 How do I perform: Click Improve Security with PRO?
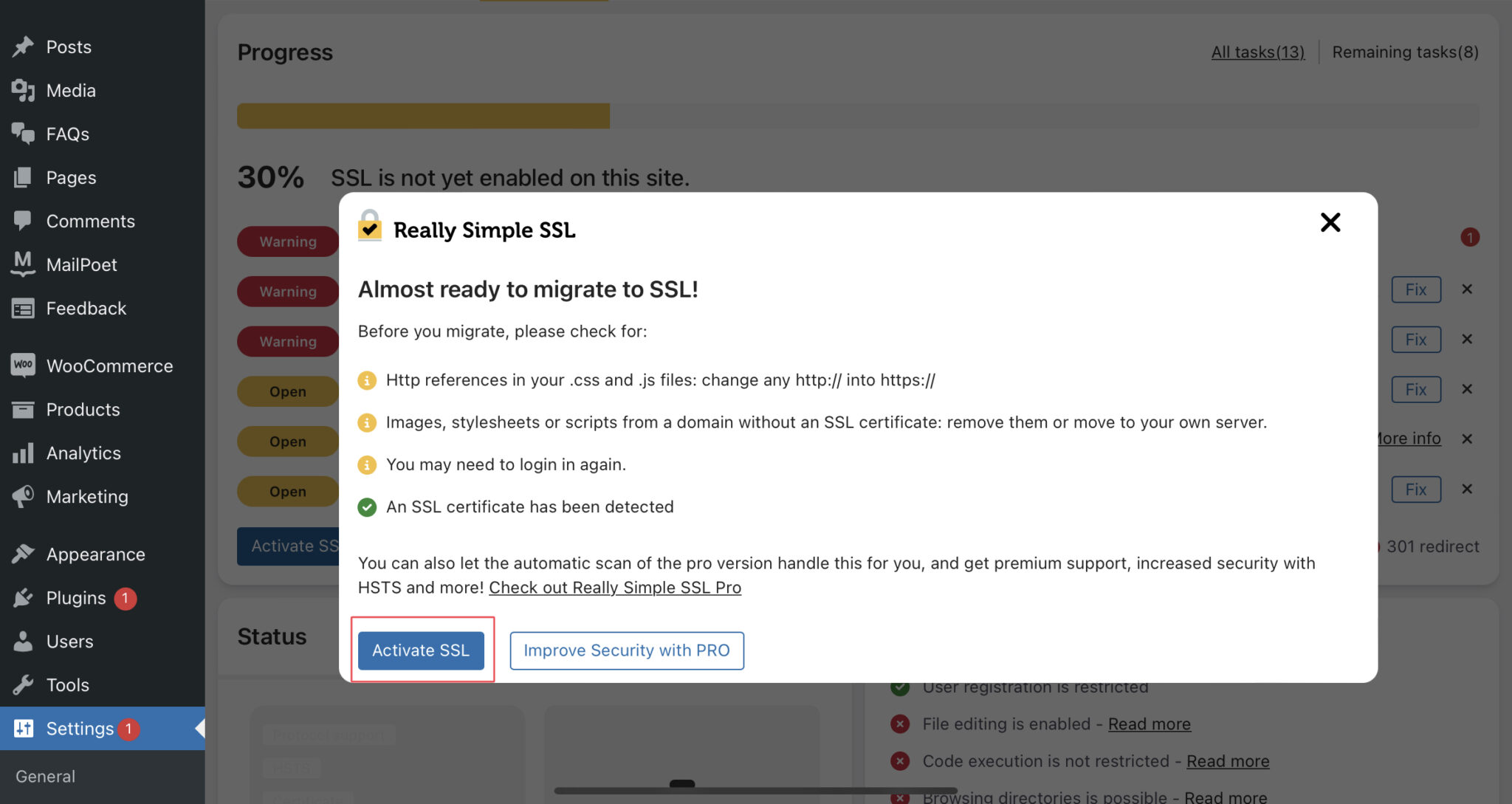(626, 650)
